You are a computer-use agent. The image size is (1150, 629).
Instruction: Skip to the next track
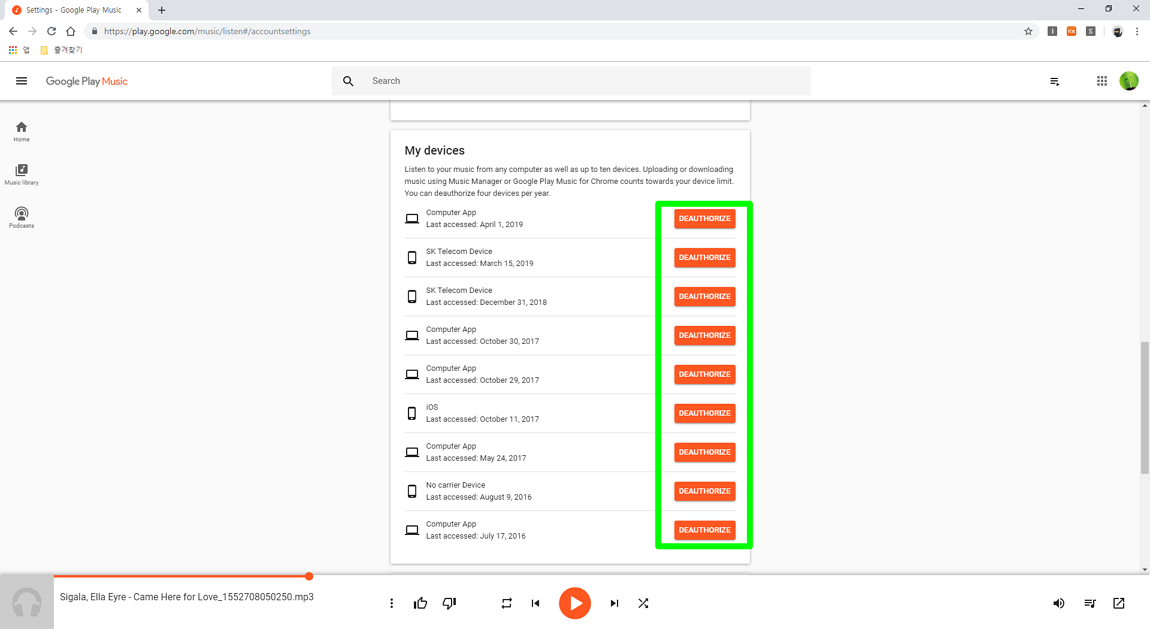point(615,603)
